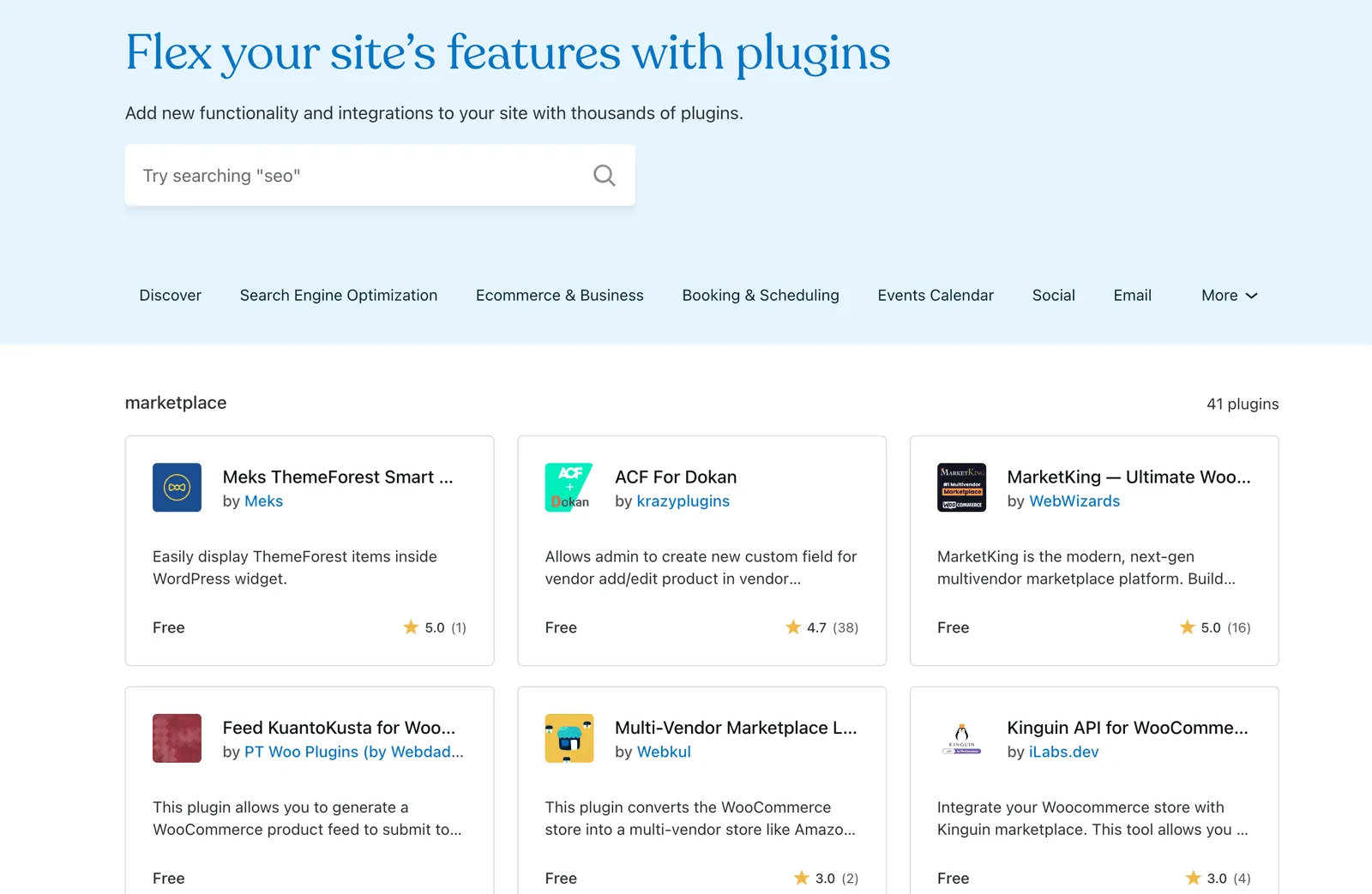1372x894 pixels.
Task: Click 'Integrate your Woocommerce store' description
Action: point(1092,819)
